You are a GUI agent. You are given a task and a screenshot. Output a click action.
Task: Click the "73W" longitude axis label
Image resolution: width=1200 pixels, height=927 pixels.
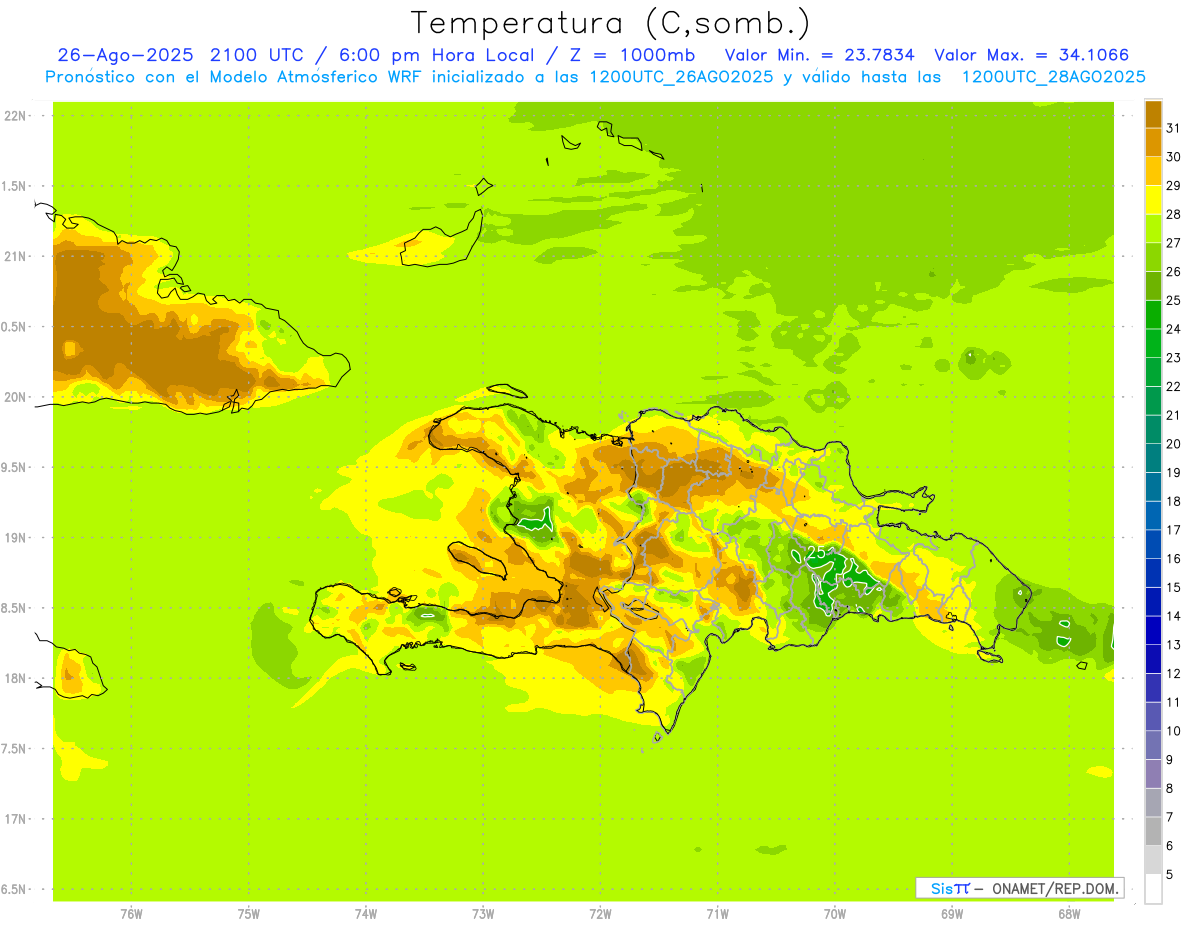pos(483,914)
